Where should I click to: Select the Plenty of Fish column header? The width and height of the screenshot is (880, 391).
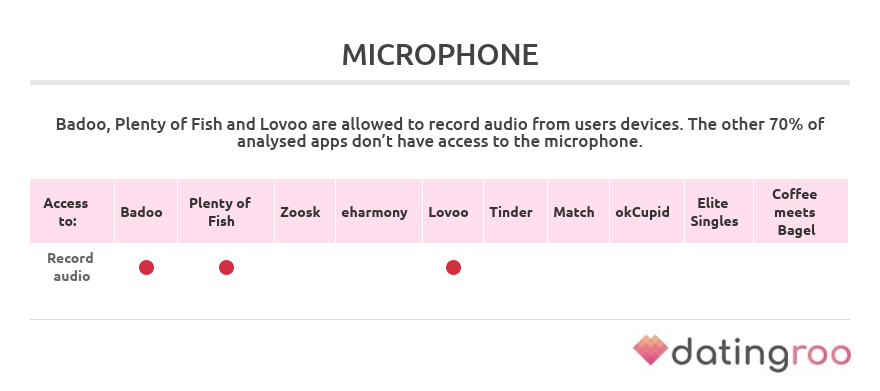(x=226, y=211)
